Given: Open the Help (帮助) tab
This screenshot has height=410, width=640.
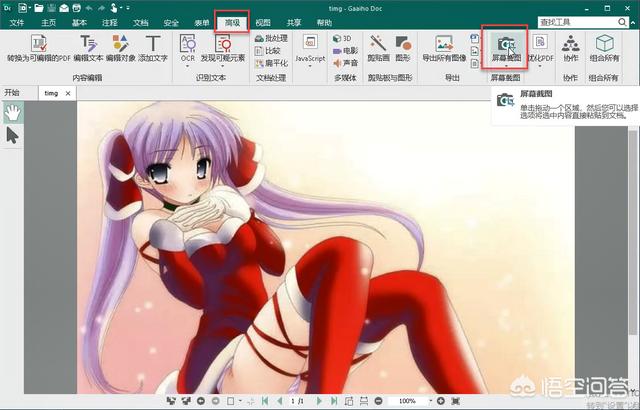Looking at the screenshot, I should click(x=324, y=22).
